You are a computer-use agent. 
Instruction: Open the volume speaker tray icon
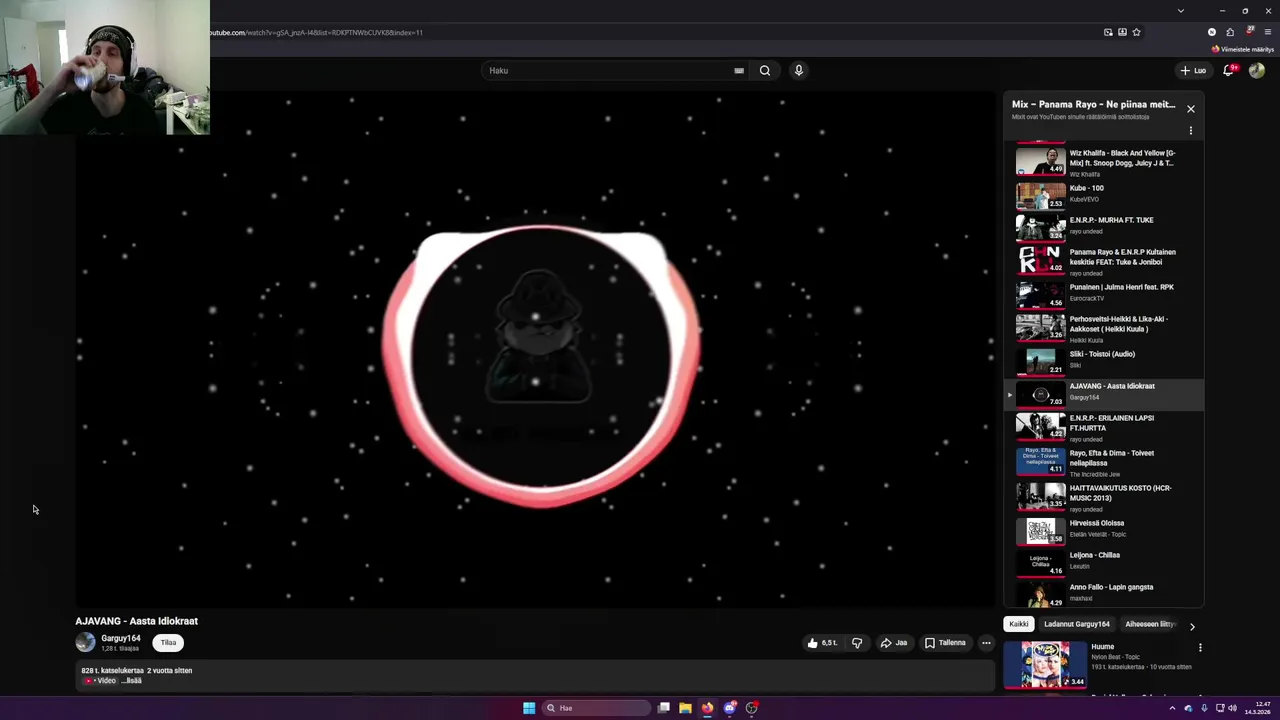(x=1232, y=708)
